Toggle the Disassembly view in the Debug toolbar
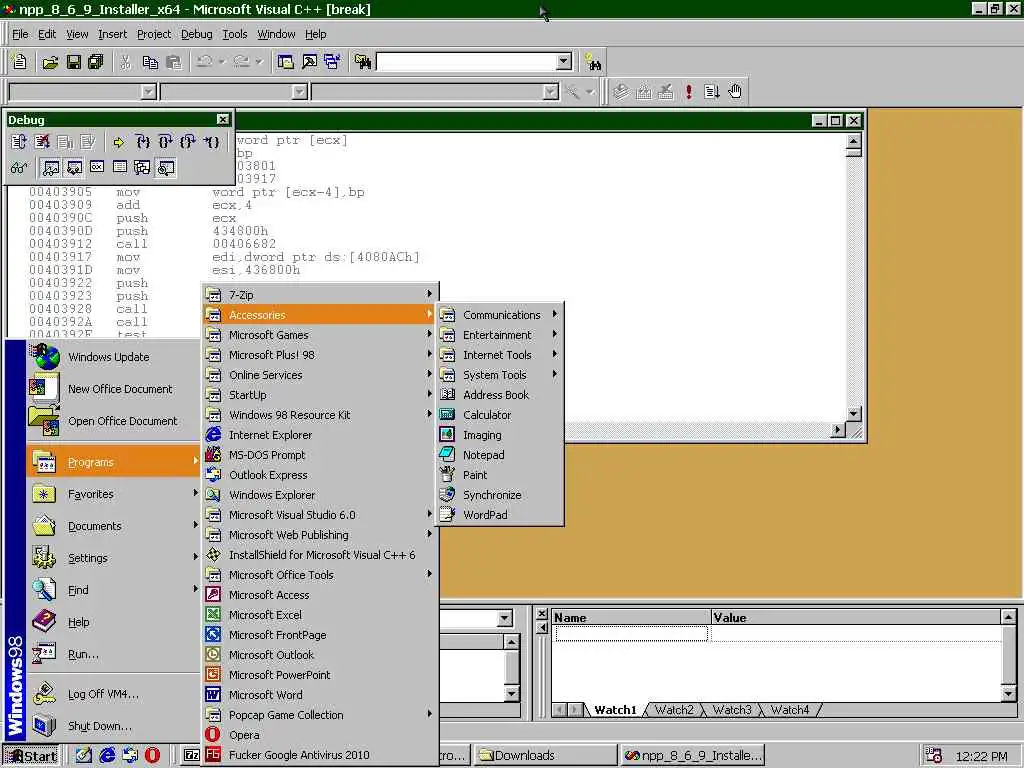Image resolution: width=1024 pixels, height=768 pixels. click(x=166, y=168)
